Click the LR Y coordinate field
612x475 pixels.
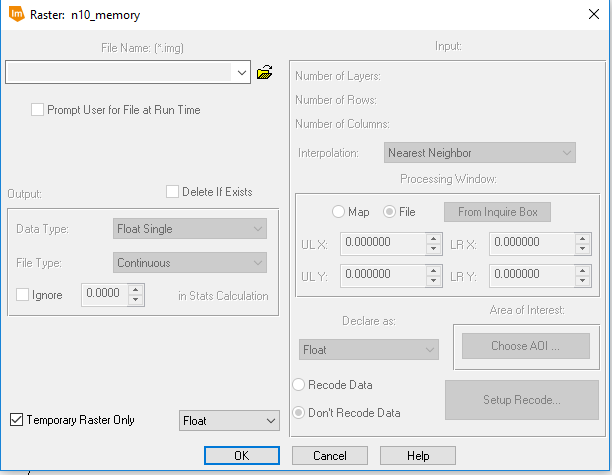pos(532,276)
